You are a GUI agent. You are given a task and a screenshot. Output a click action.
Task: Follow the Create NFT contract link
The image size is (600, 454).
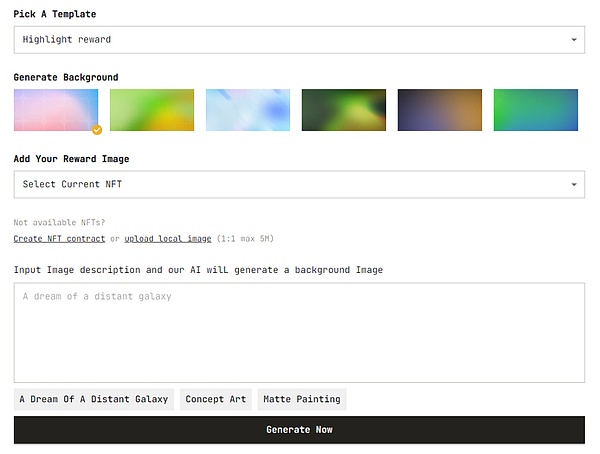[59, 239]
